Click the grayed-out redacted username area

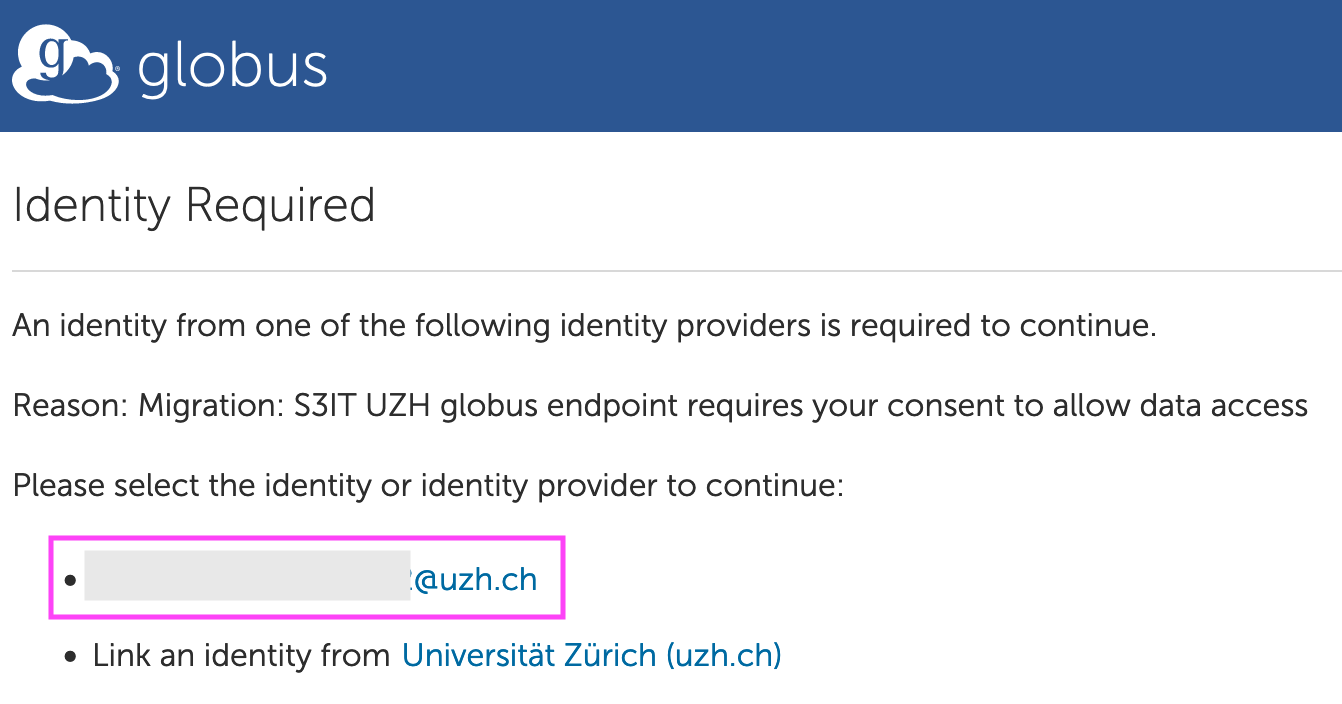click(247, 575)
